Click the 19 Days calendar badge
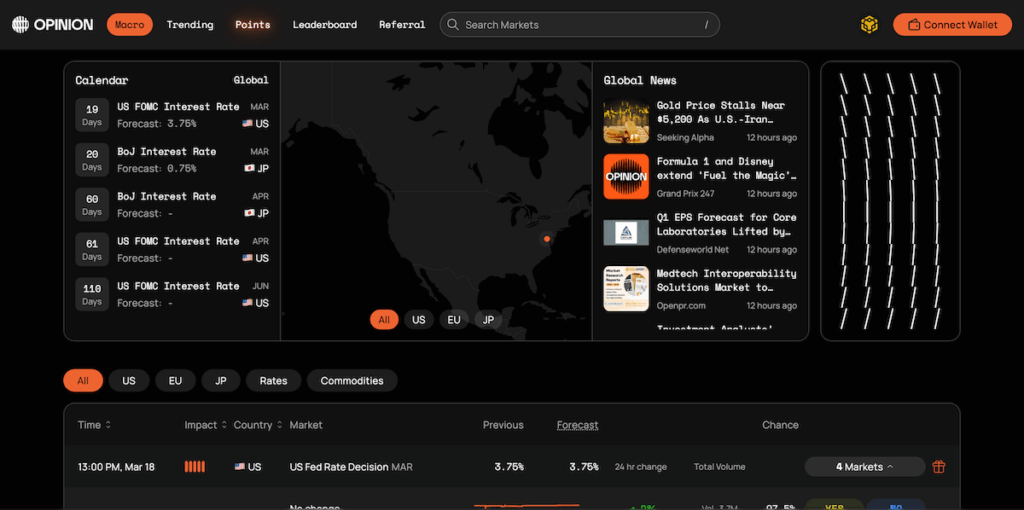The width and height of the screenshot is (1024, 510). [92, 115]
